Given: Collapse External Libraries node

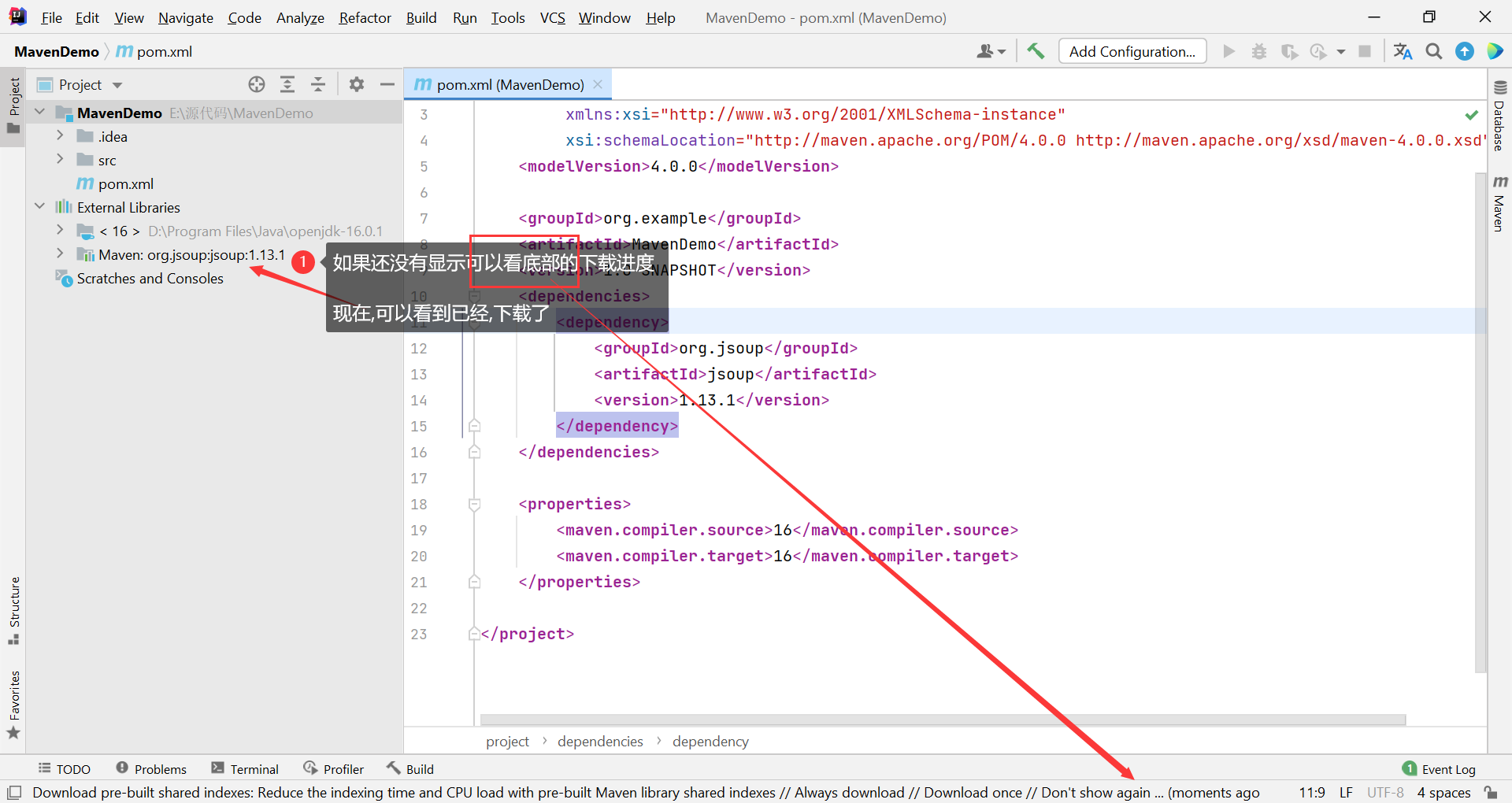Looking at the screenshot, I should coord(40,206).
